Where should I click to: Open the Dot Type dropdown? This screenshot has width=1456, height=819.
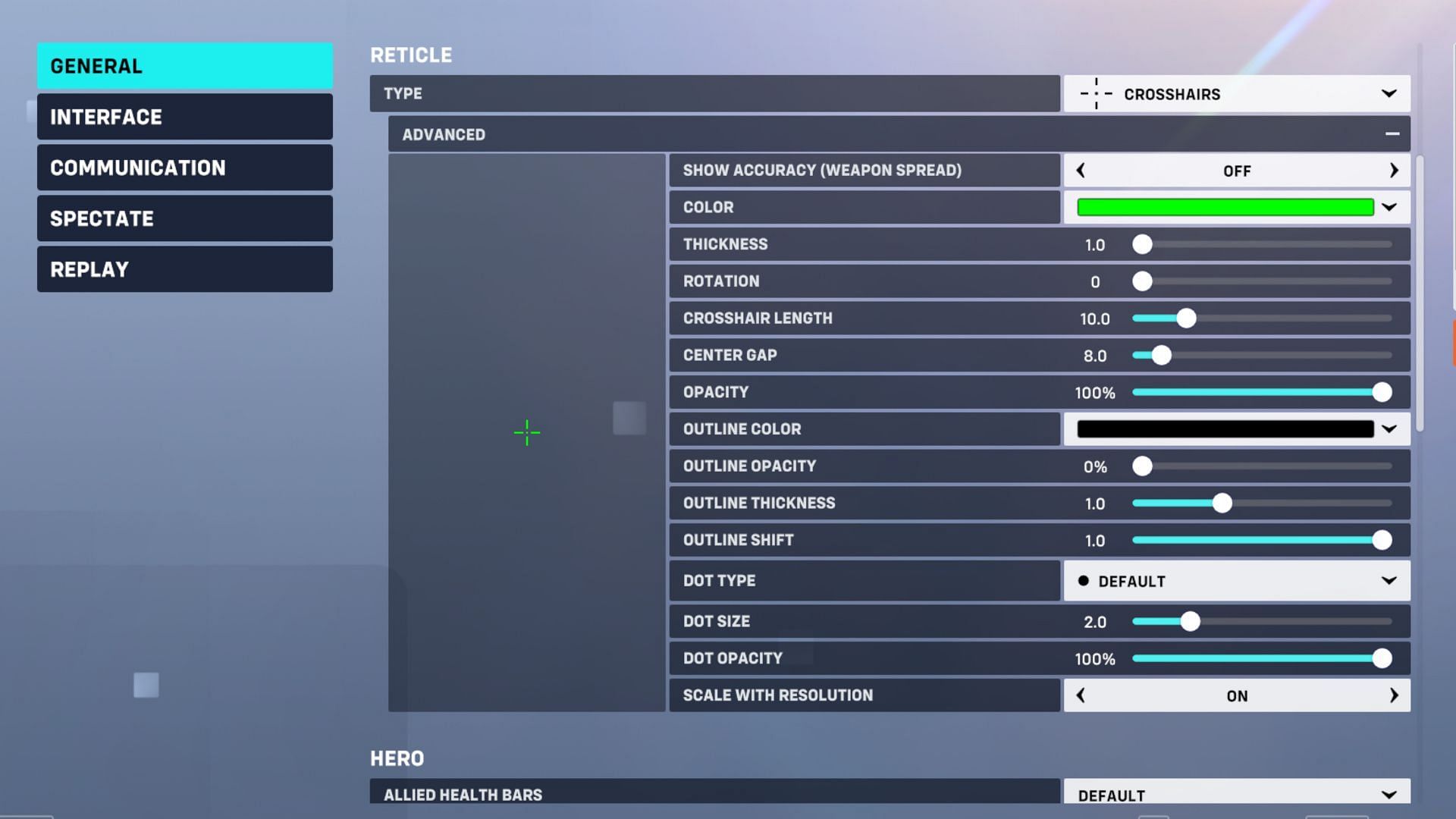[x=1236, y=581]
